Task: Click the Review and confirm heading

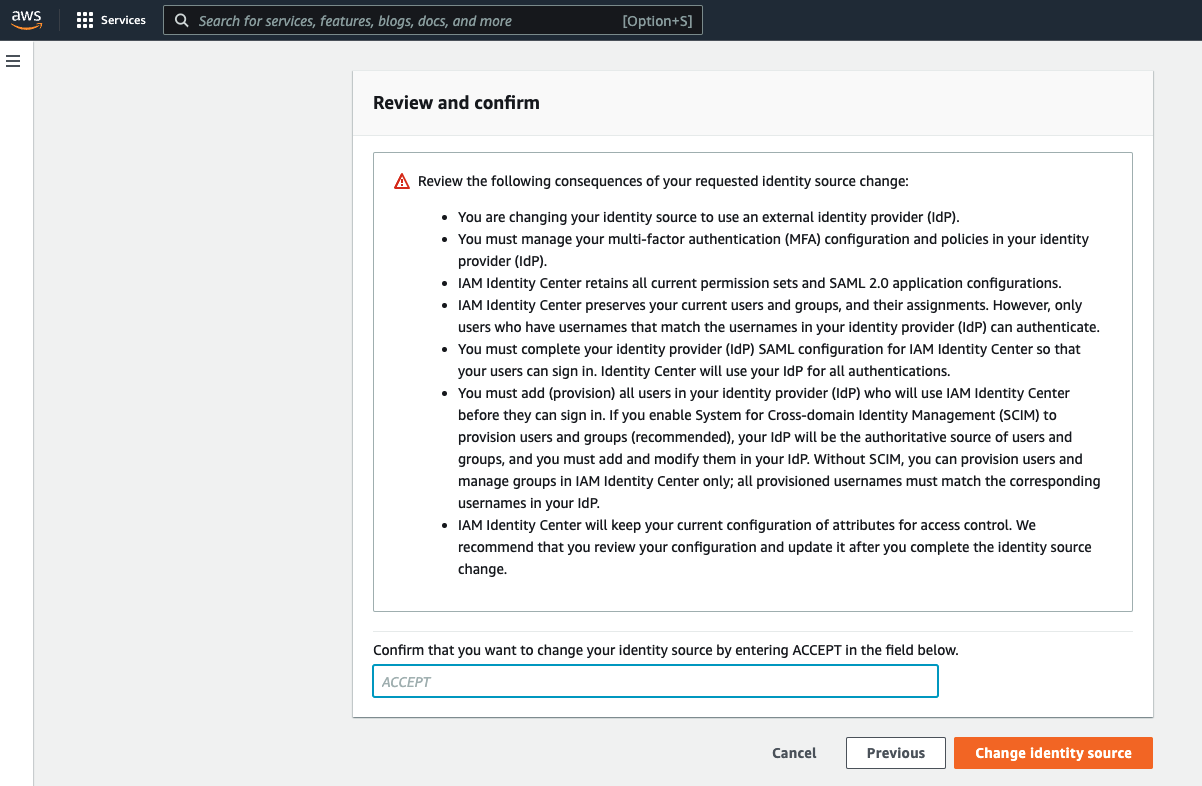Action: click(x=456, y=102)
